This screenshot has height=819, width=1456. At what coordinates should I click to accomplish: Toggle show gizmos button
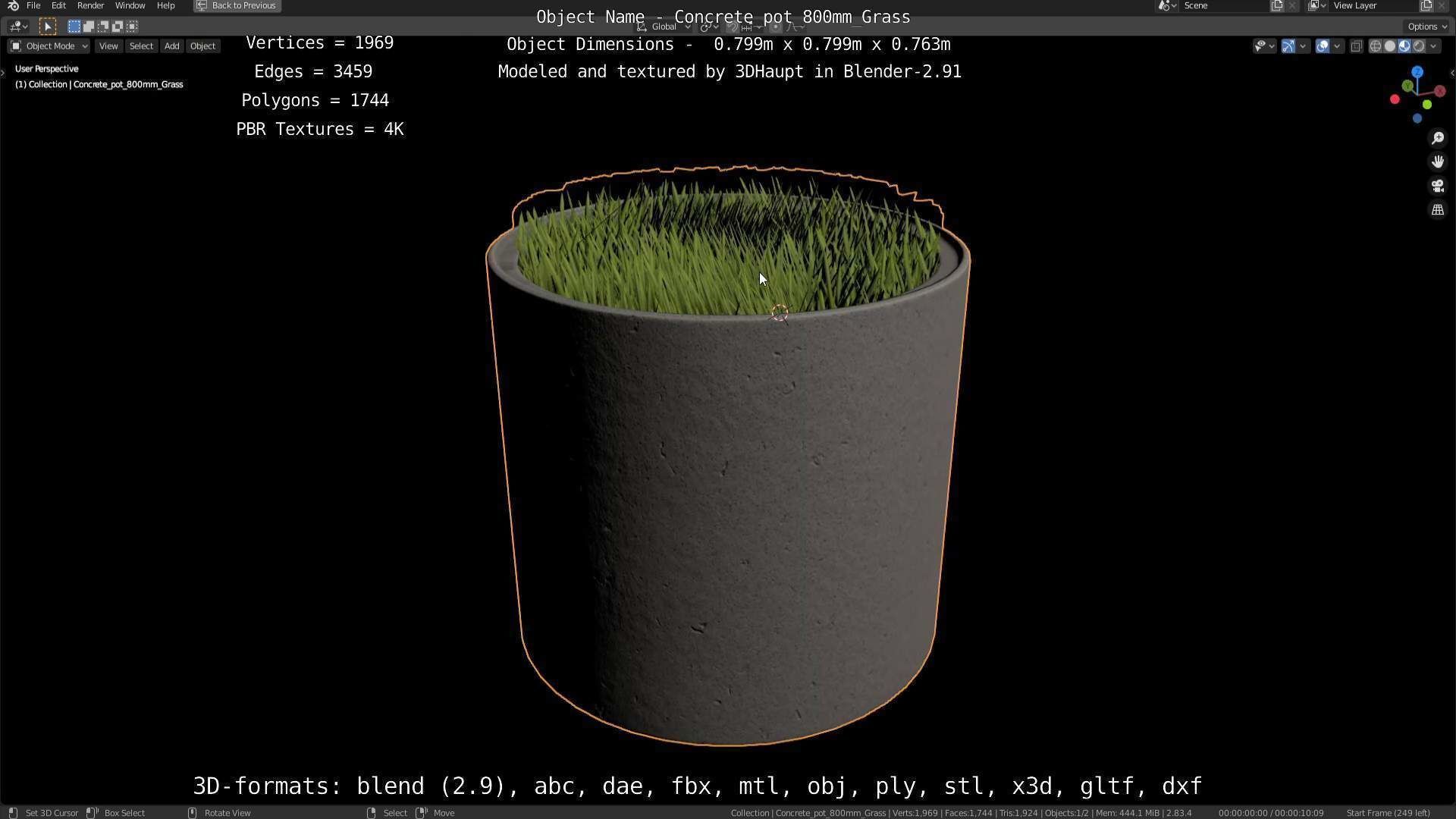coord(1288,46)
